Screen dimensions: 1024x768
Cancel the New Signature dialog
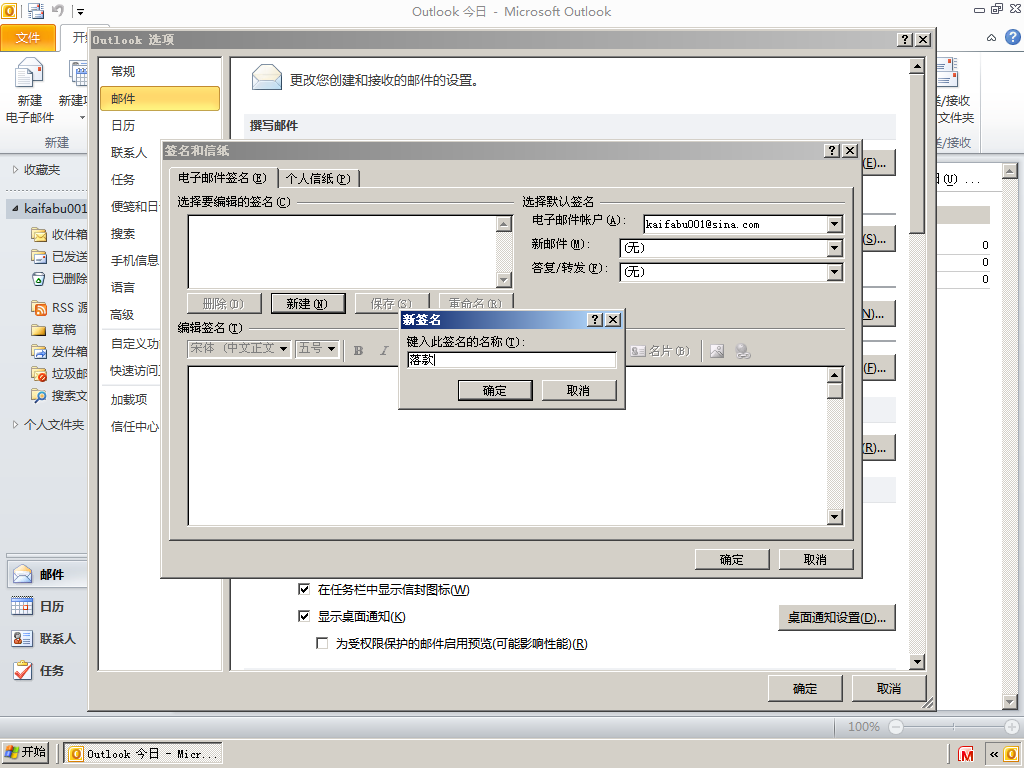(x=579, y=391)
